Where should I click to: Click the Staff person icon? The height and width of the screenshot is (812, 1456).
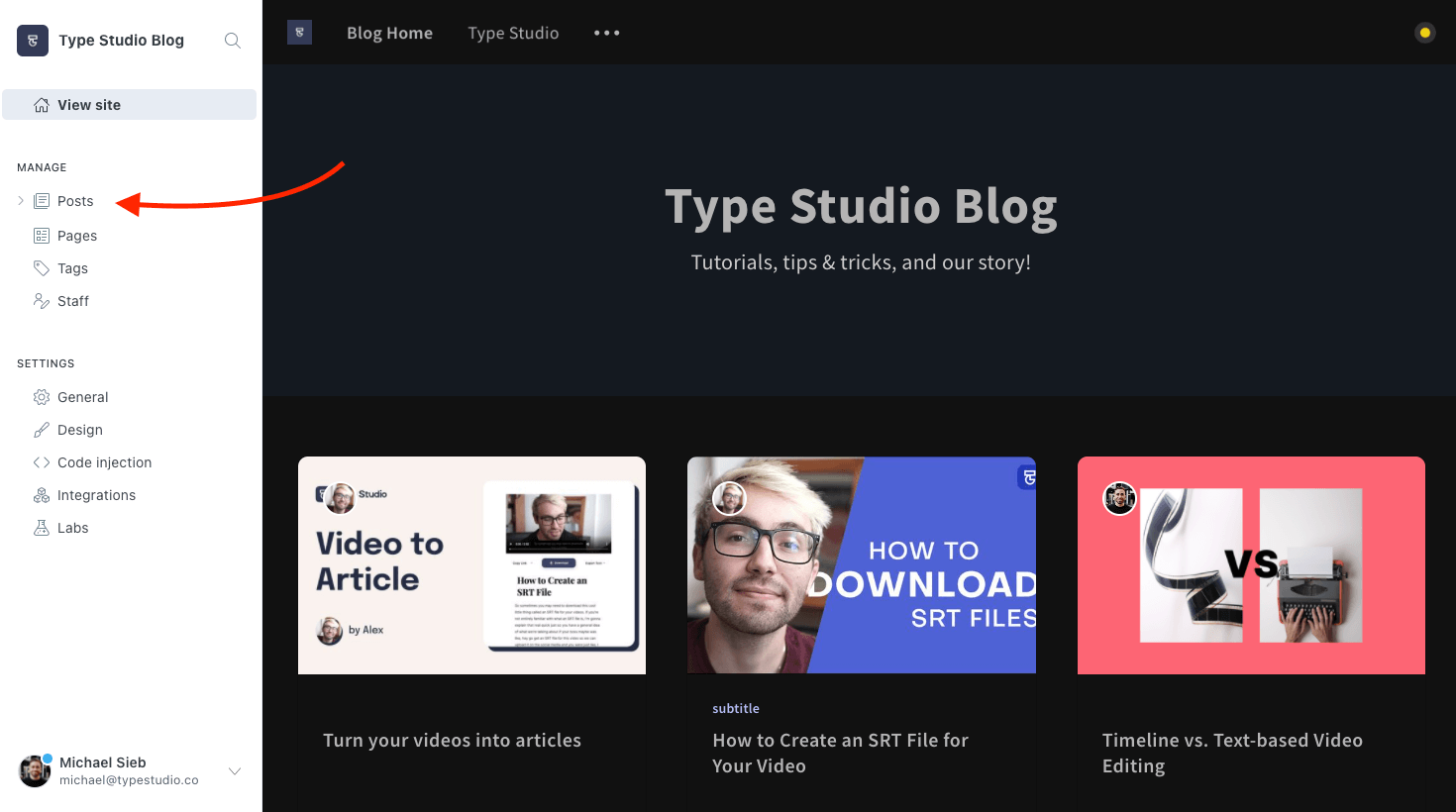point(42,301)
